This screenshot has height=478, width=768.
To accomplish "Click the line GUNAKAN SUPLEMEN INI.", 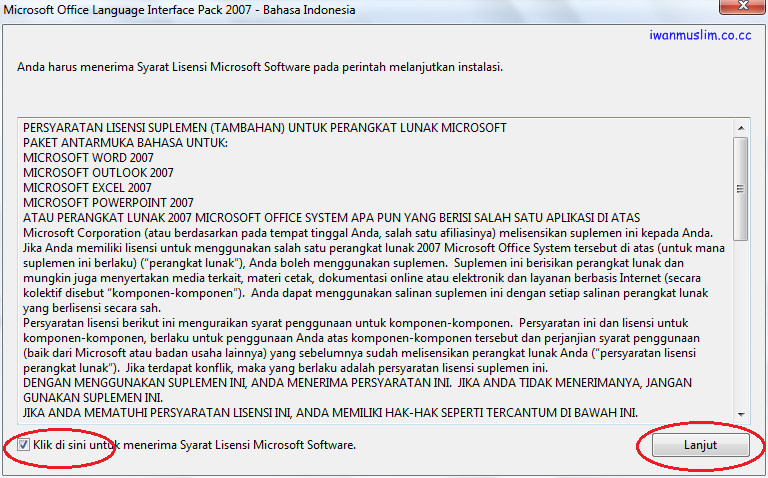I will point(93,398).
